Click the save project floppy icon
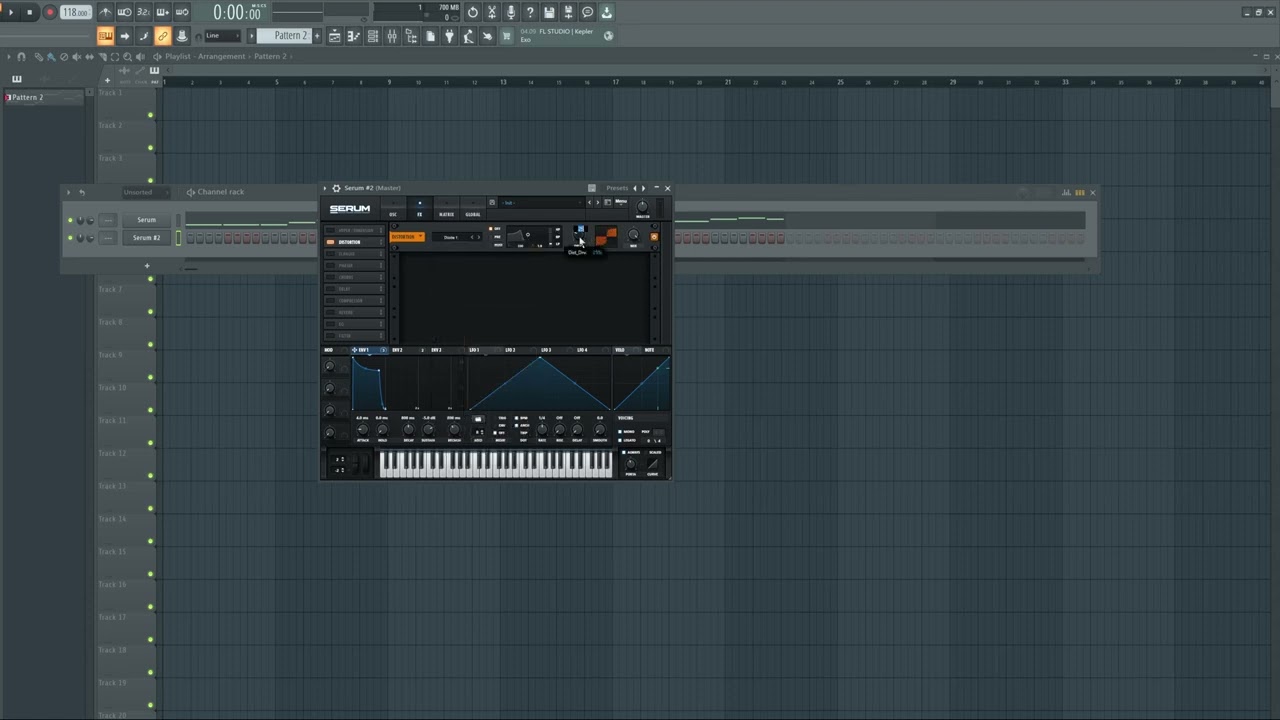1280x720 pixels. 549,12
